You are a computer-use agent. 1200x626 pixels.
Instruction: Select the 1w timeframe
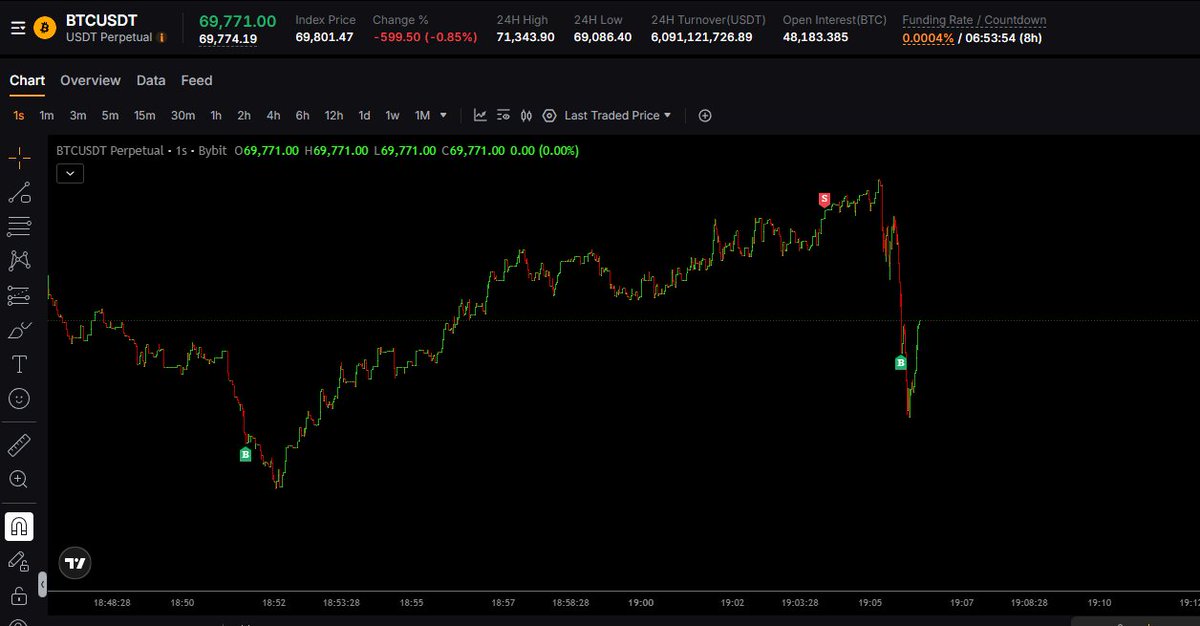tap(392, 115)
